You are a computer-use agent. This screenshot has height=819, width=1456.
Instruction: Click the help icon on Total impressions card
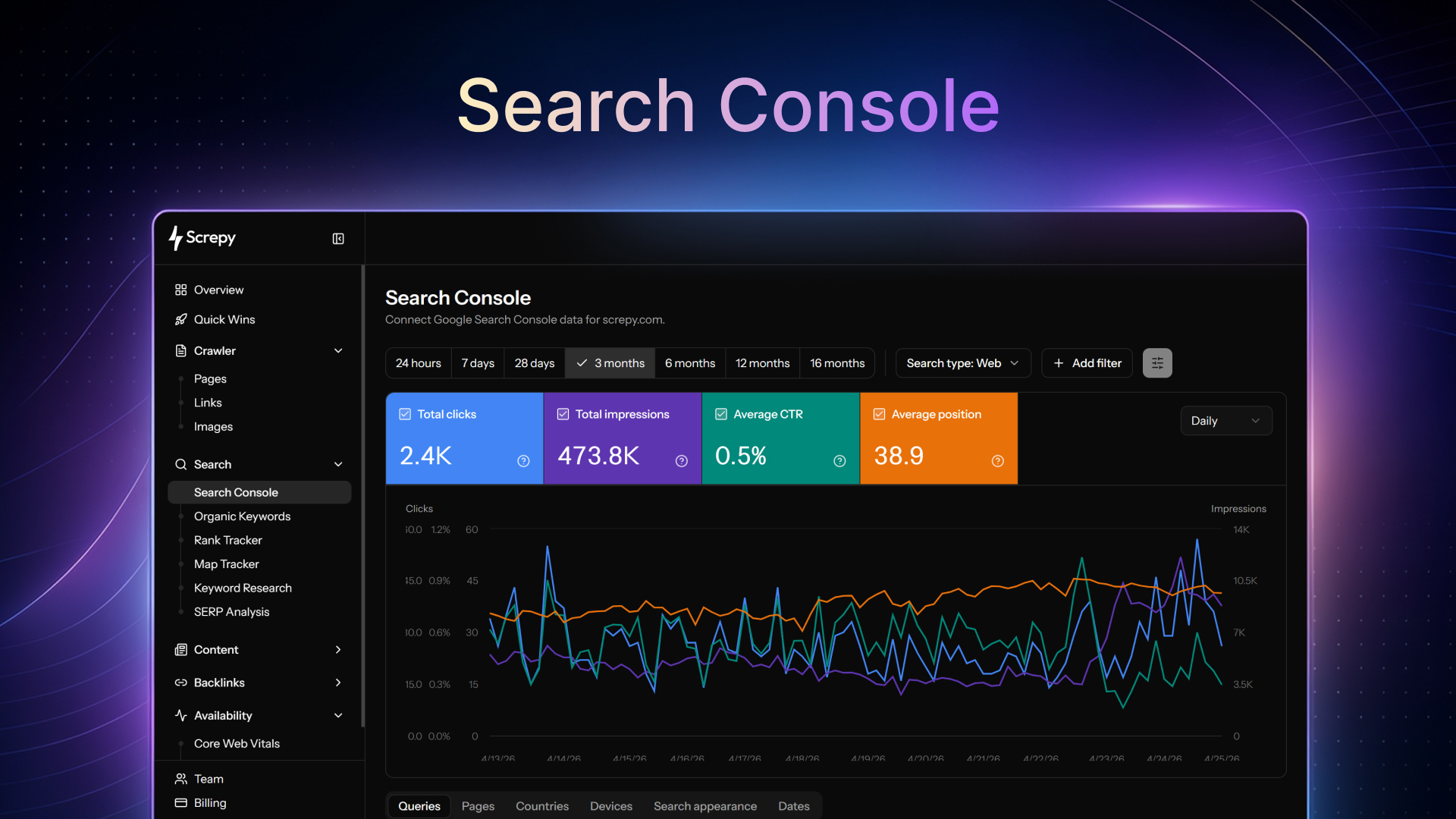coord(682,461)
